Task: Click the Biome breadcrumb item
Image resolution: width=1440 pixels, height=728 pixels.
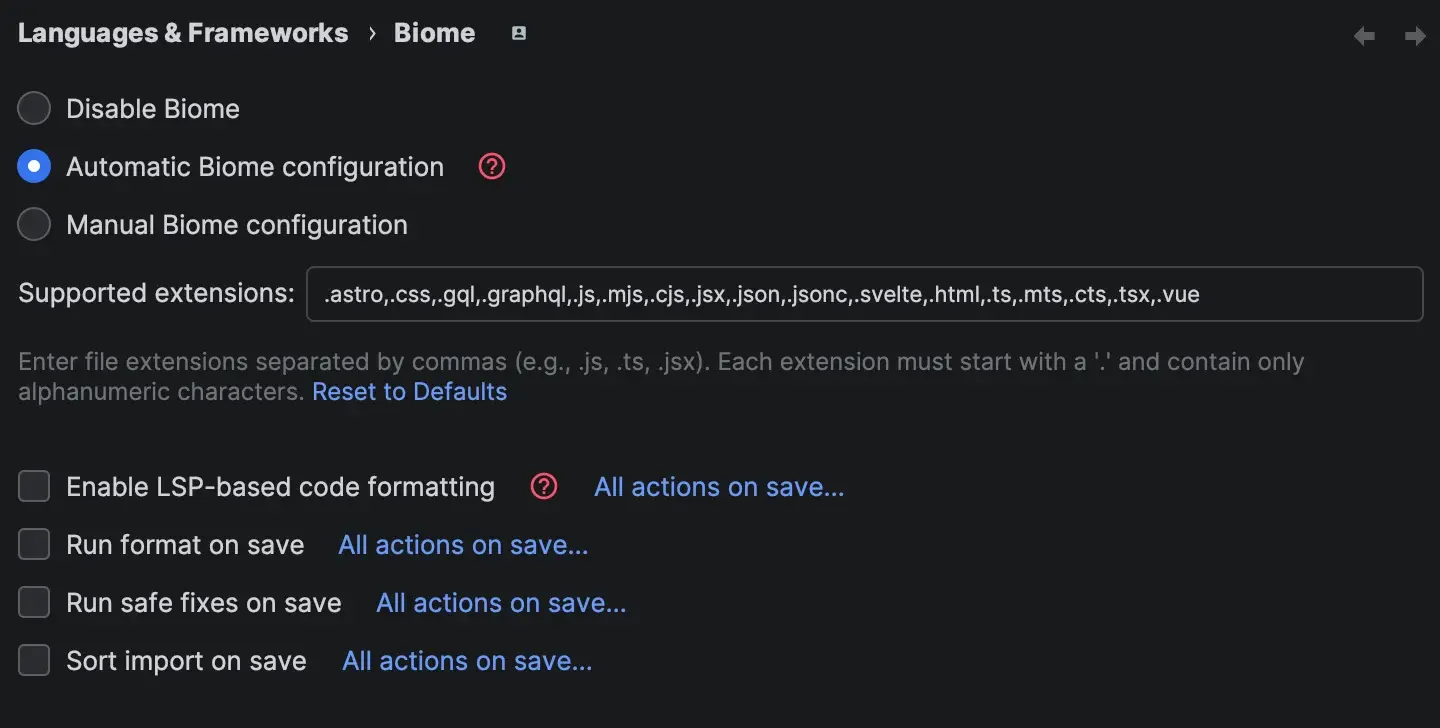Action: click(x=434, y=33)
